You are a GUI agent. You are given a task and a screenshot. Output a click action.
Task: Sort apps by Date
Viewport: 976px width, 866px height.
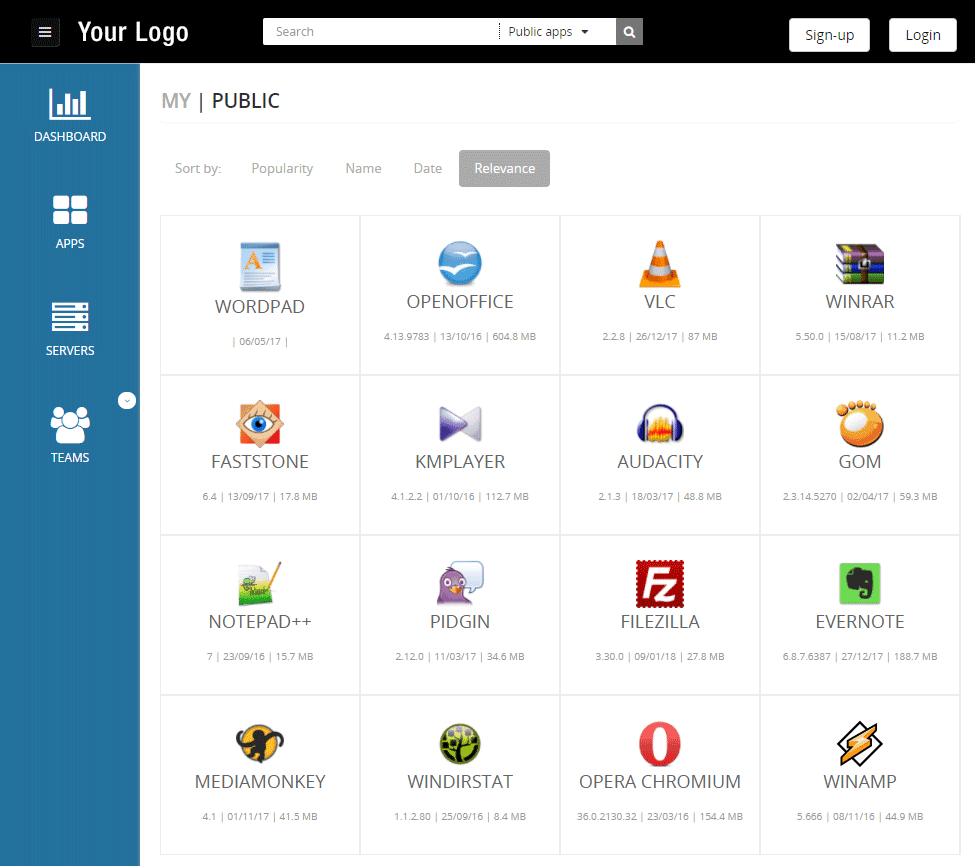428,168
